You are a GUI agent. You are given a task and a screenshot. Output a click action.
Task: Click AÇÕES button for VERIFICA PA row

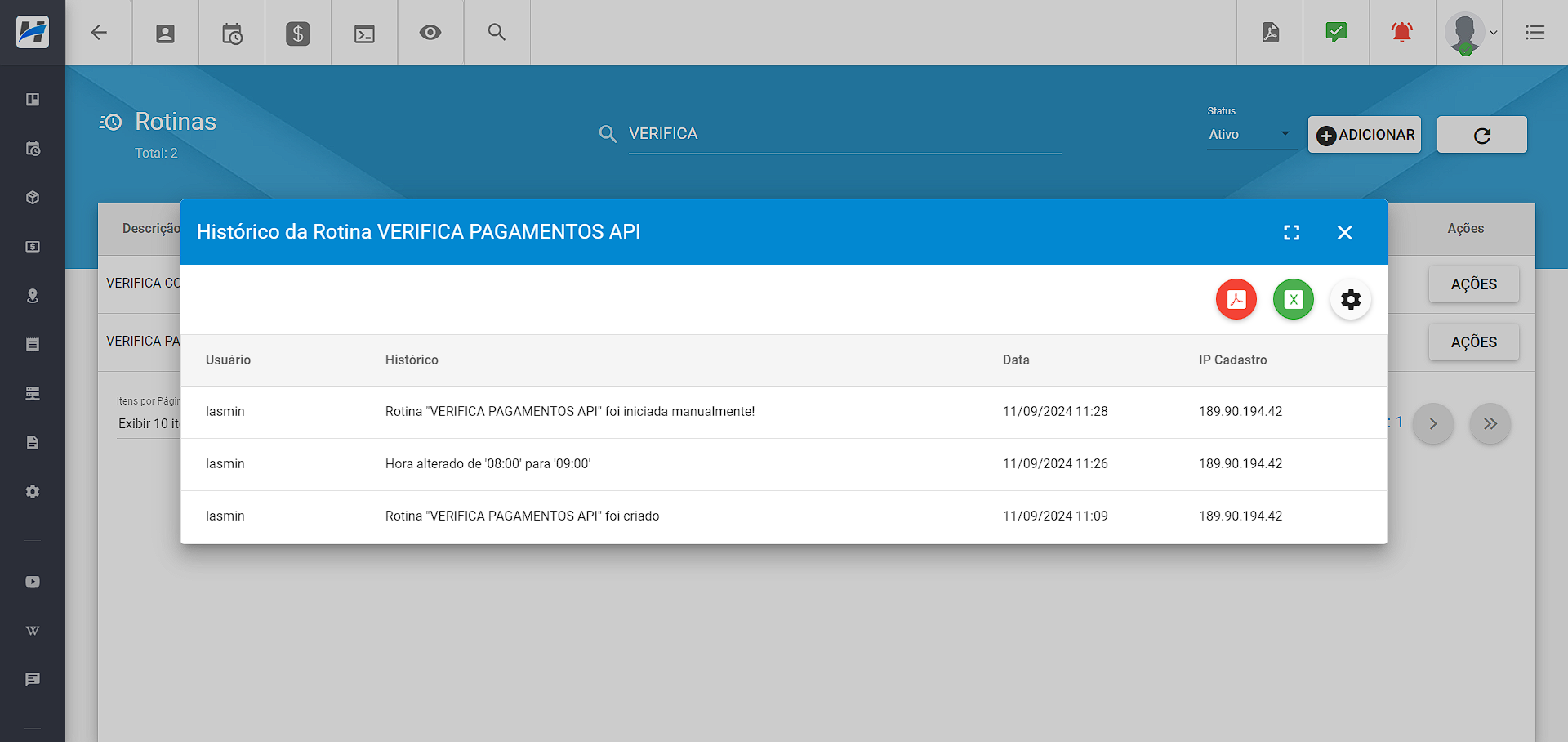[1474, 342]
